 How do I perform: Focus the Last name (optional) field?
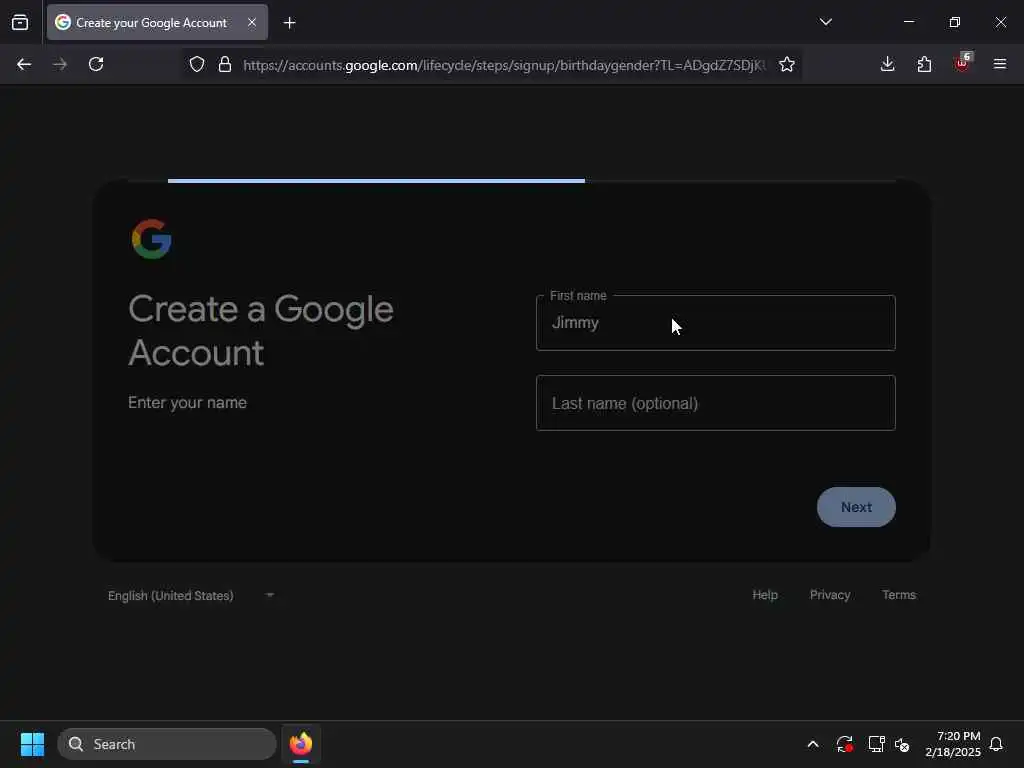pyautogui.click(x=715, y=403)
